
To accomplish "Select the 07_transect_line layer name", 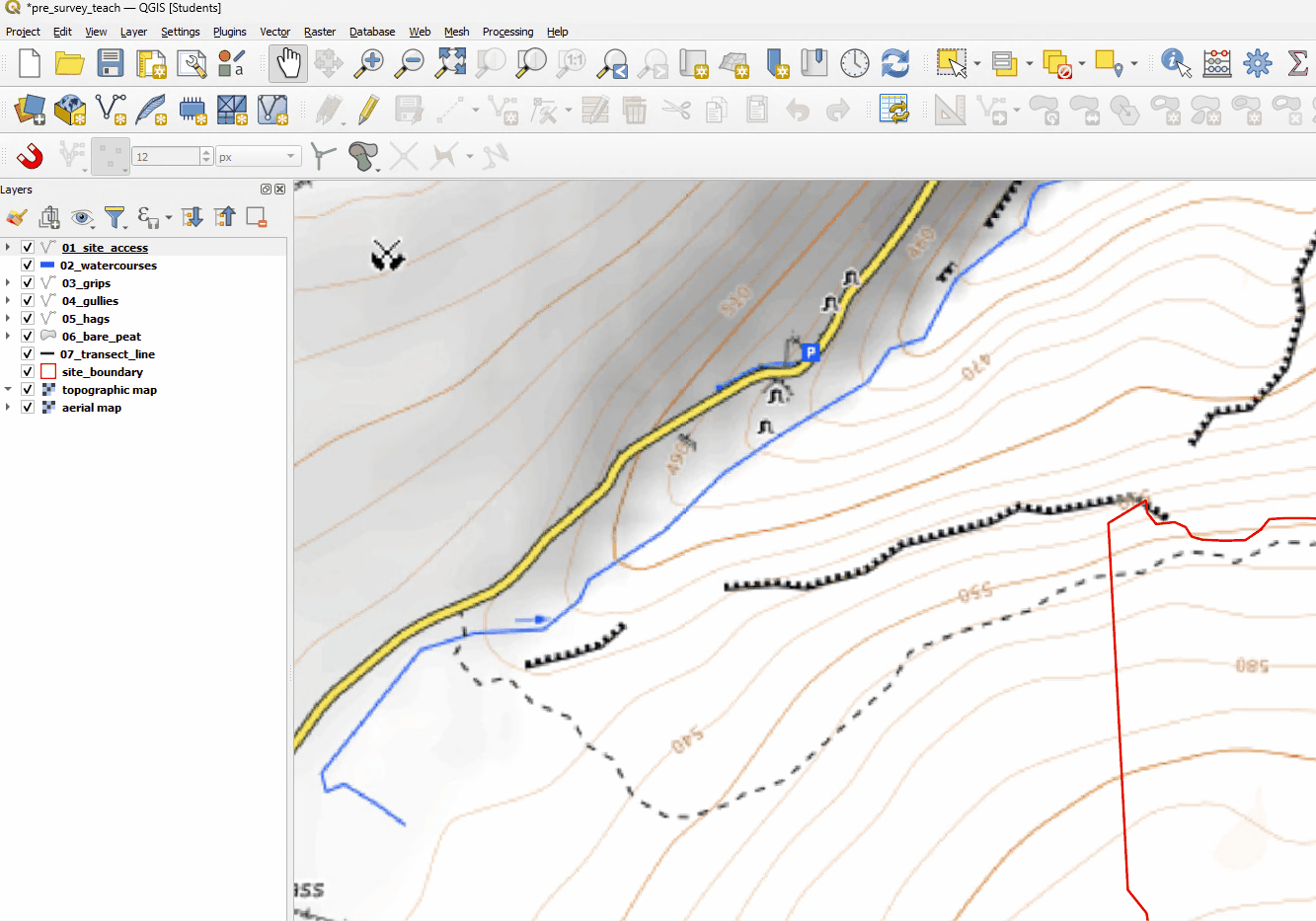I will 107,354.
